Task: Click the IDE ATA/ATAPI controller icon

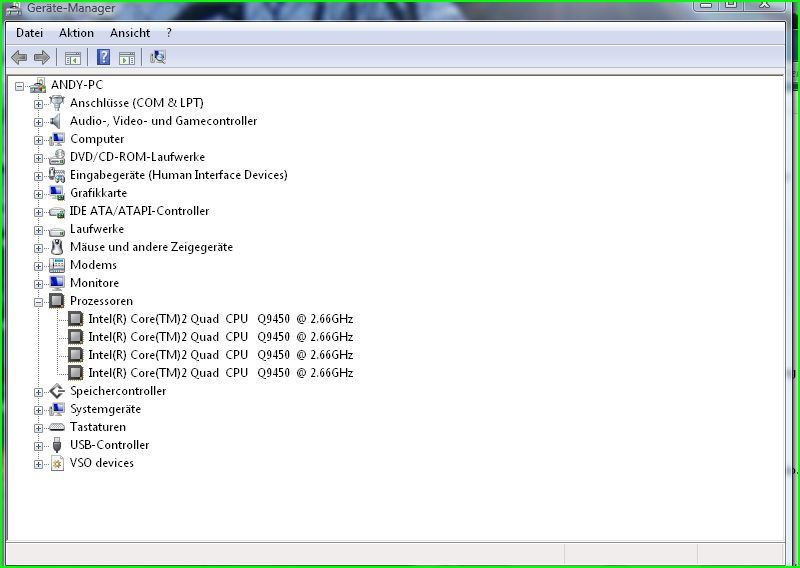Action: (x=57, y=212)
